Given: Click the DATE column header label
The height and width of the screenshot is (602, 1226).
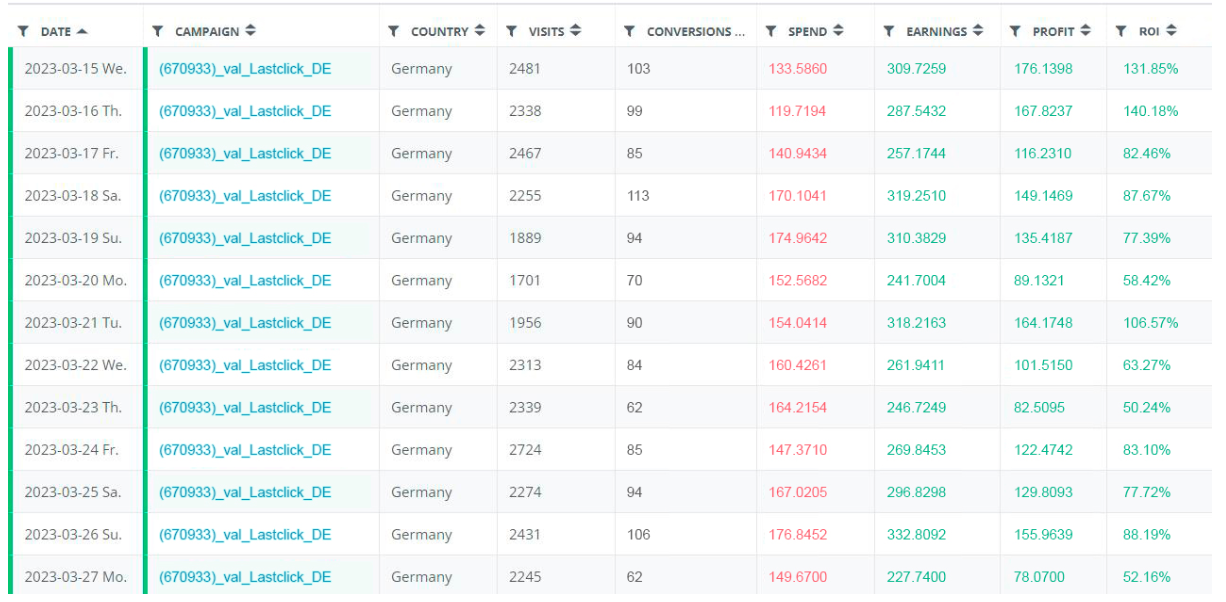Looking at the screenshot, I should point(56,32).
